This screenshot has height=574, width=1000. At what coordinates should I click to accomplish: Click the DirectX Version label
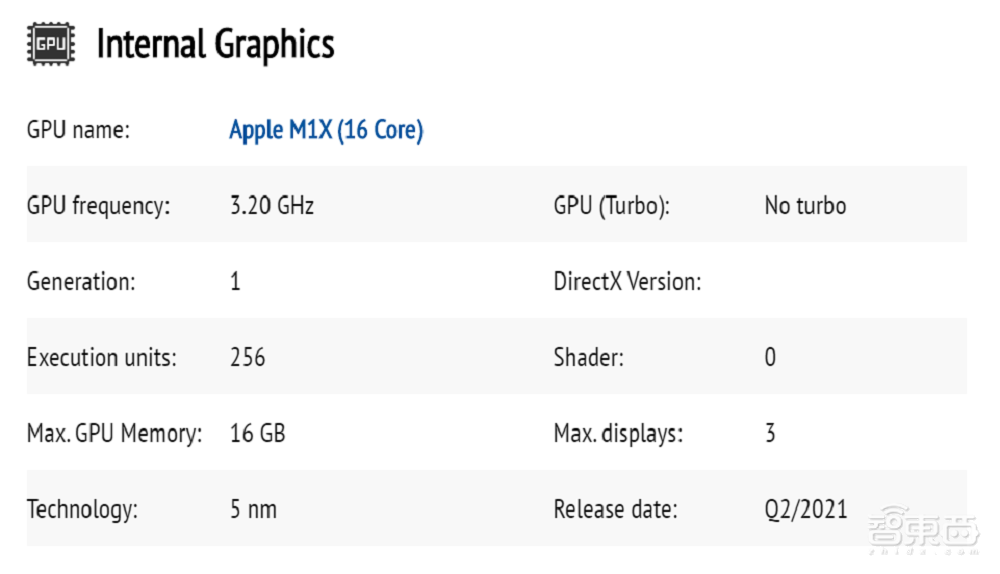[627, 282]
